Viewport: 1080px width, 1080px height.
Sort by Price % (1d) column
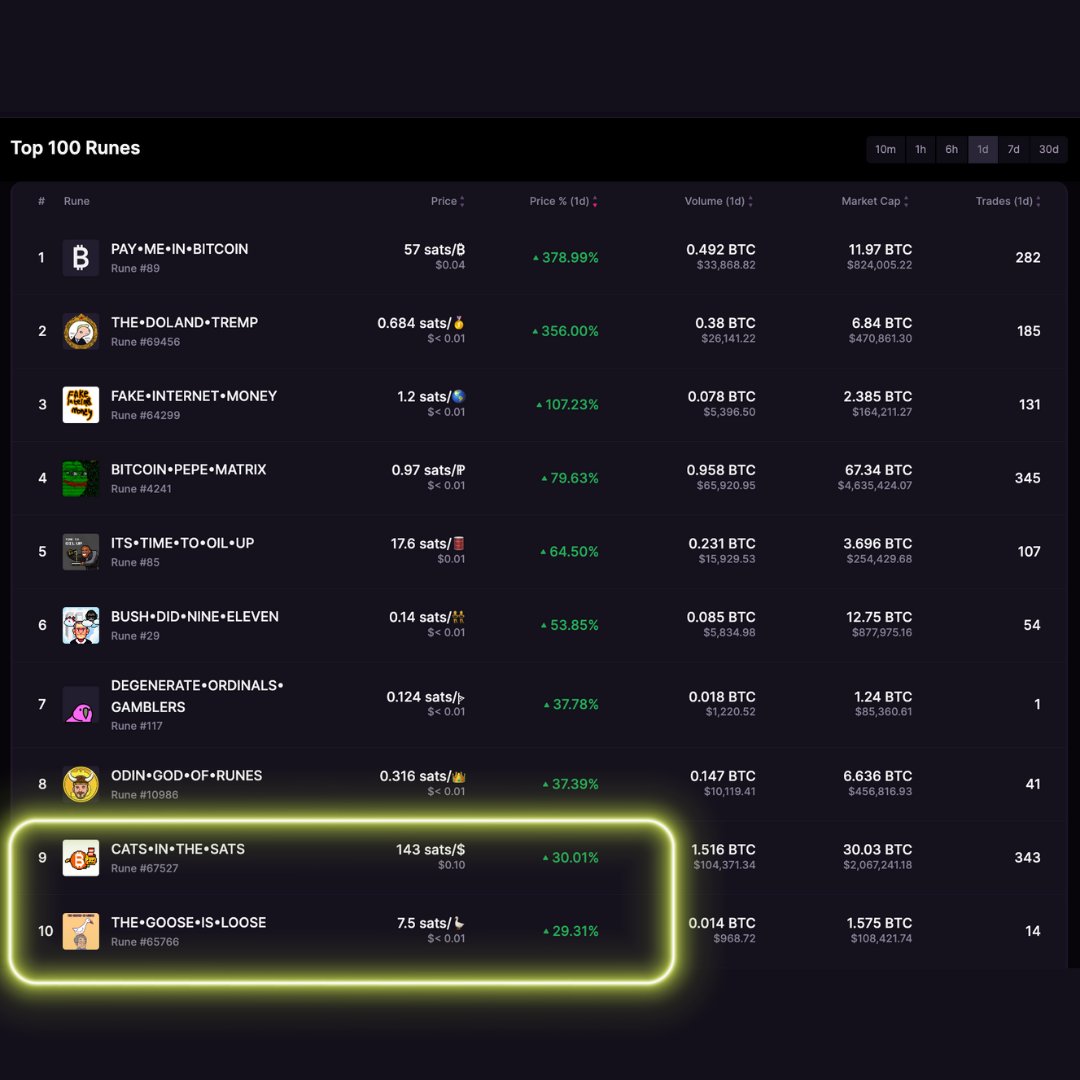[x=563, y=201]
